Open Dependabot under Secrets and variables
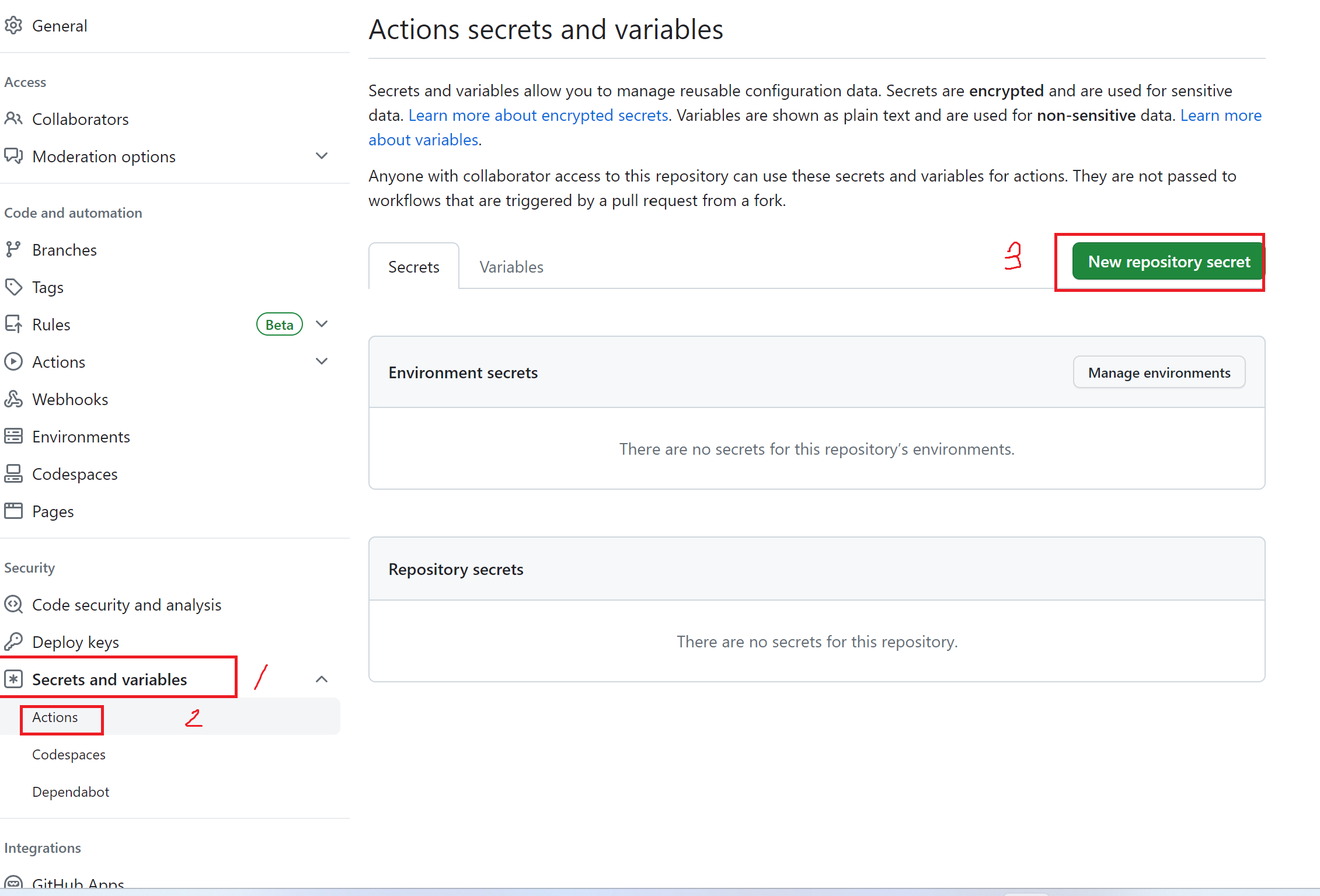Viewport: 1320px width, 896px height. click(x=71, y=792)
